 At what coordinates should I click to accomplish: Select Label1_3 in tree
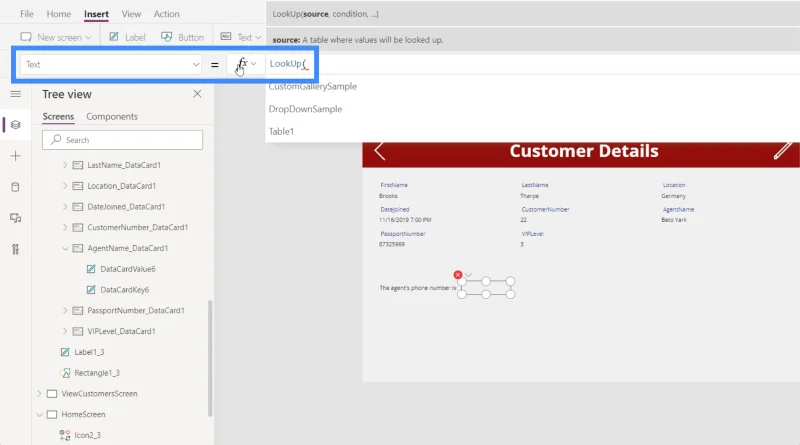(89, 352)
